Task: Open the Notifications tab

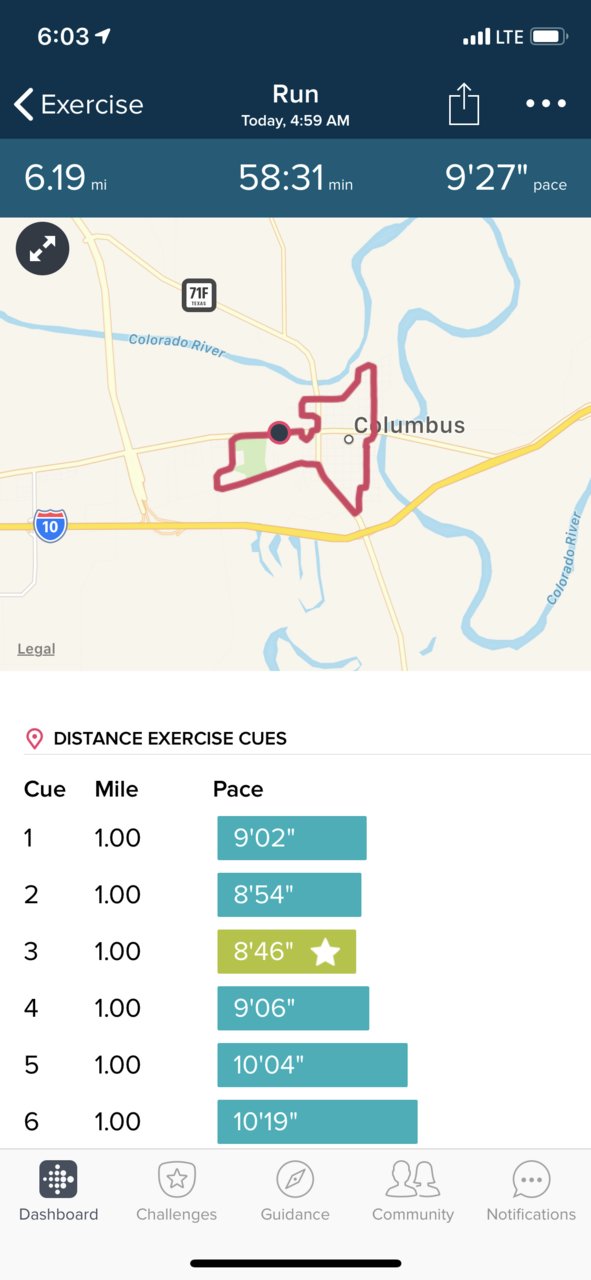Action: [531, 1192]
